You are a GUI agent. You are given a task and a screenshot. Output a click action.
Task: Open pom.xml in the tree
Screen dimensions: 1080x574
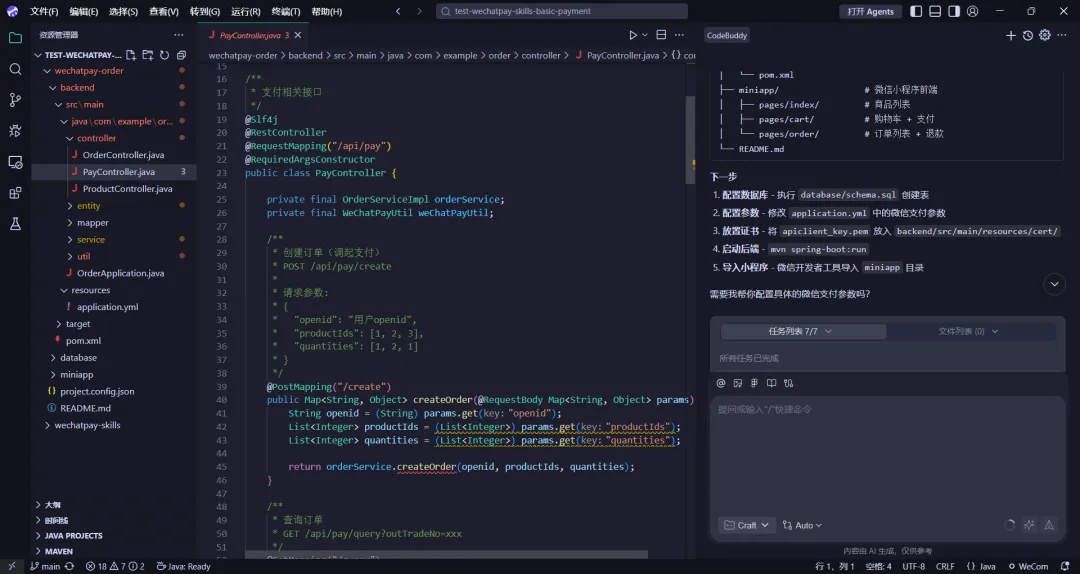click(x=83, y=341)
